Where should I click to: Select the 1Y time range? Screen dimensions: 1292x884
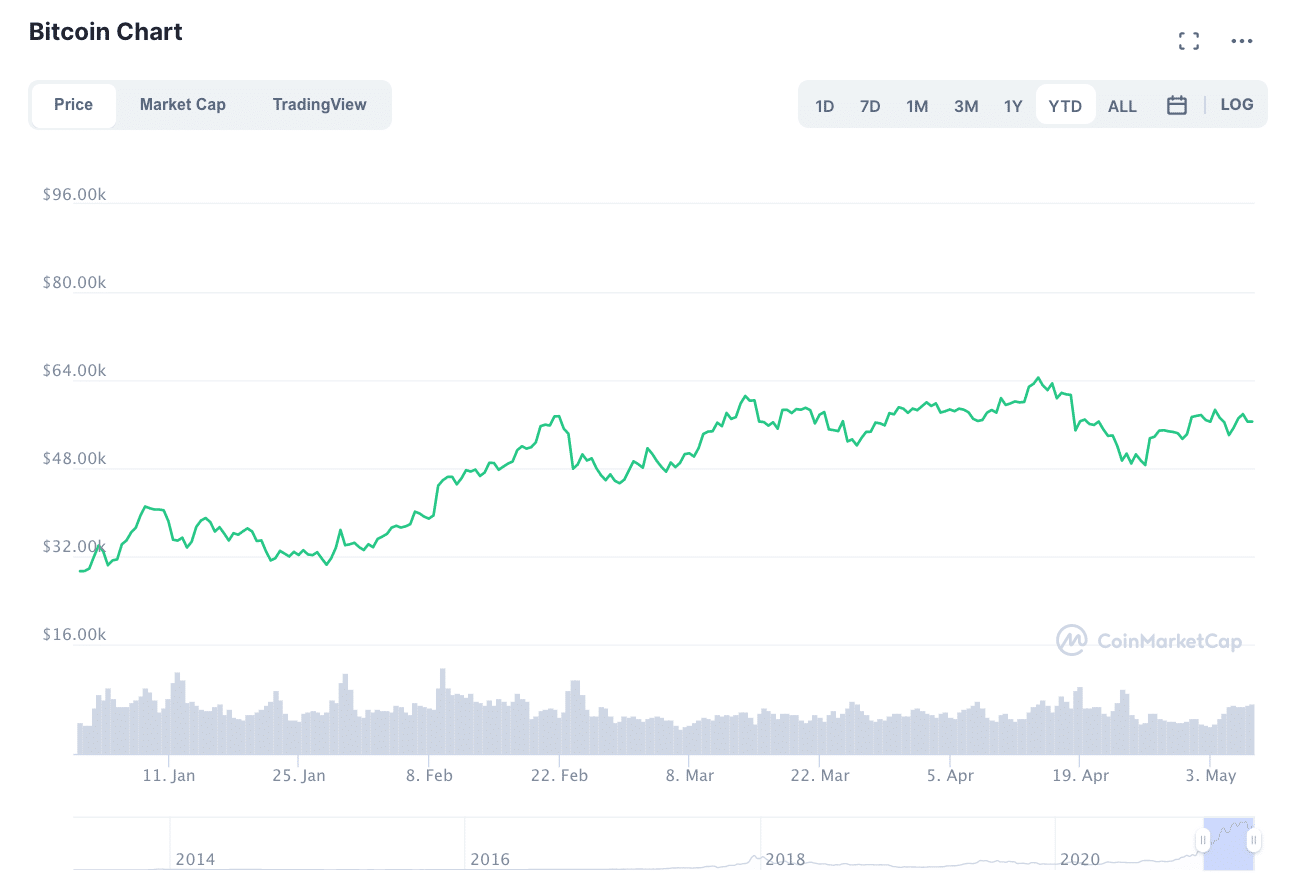(x=1013, y=106)
